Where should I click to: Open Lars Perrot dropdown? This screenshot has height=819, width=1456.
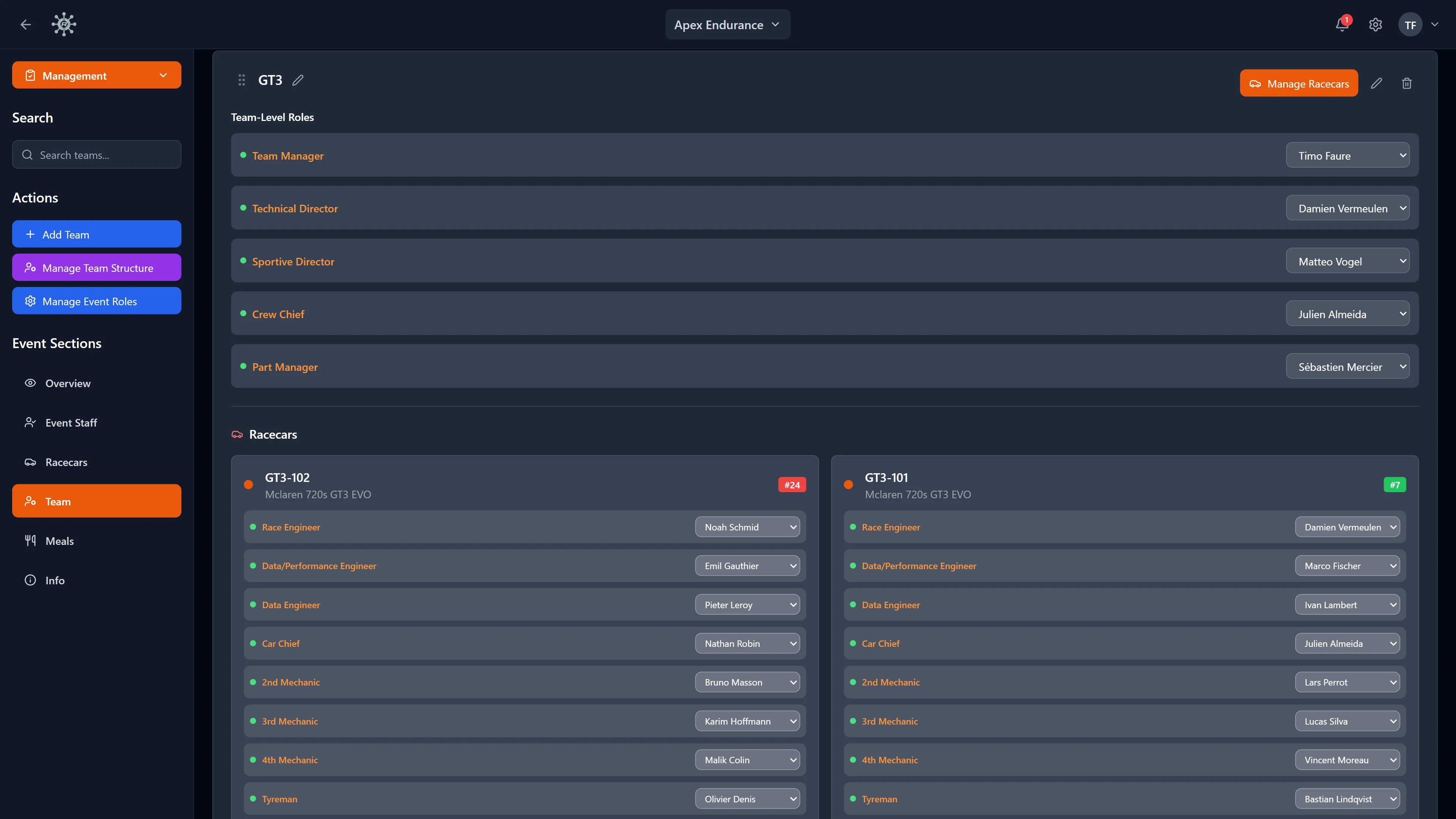pos(1348,682)
